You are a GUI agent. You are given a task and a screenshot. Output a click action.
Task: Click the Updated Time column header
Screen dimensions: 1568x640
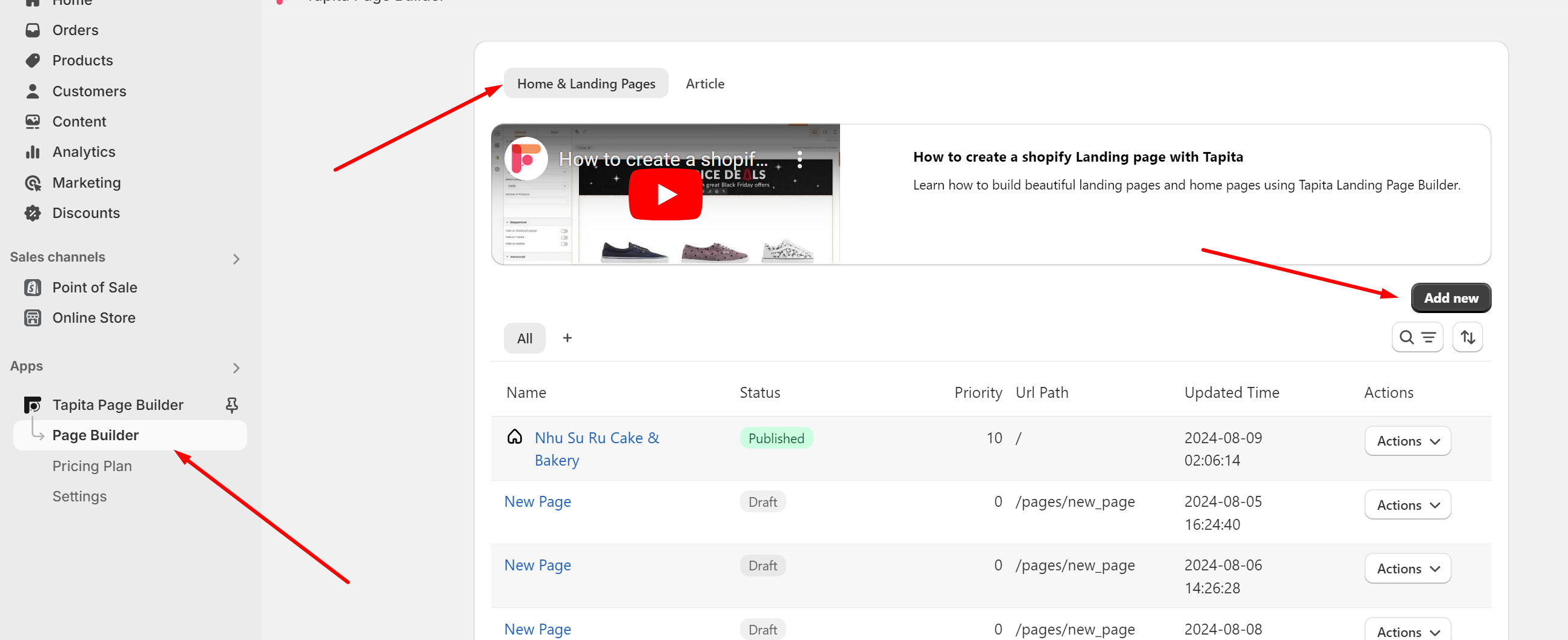pos(1231,392)
